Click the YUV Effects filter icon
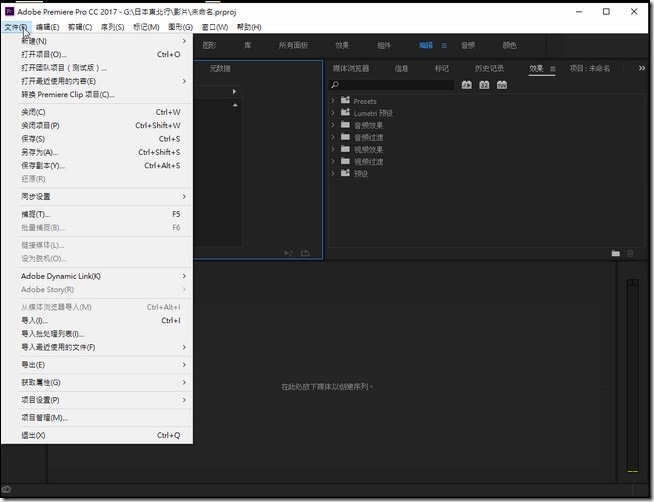The image size is (654, 502). pyautogui.click(x=502, y=85)
